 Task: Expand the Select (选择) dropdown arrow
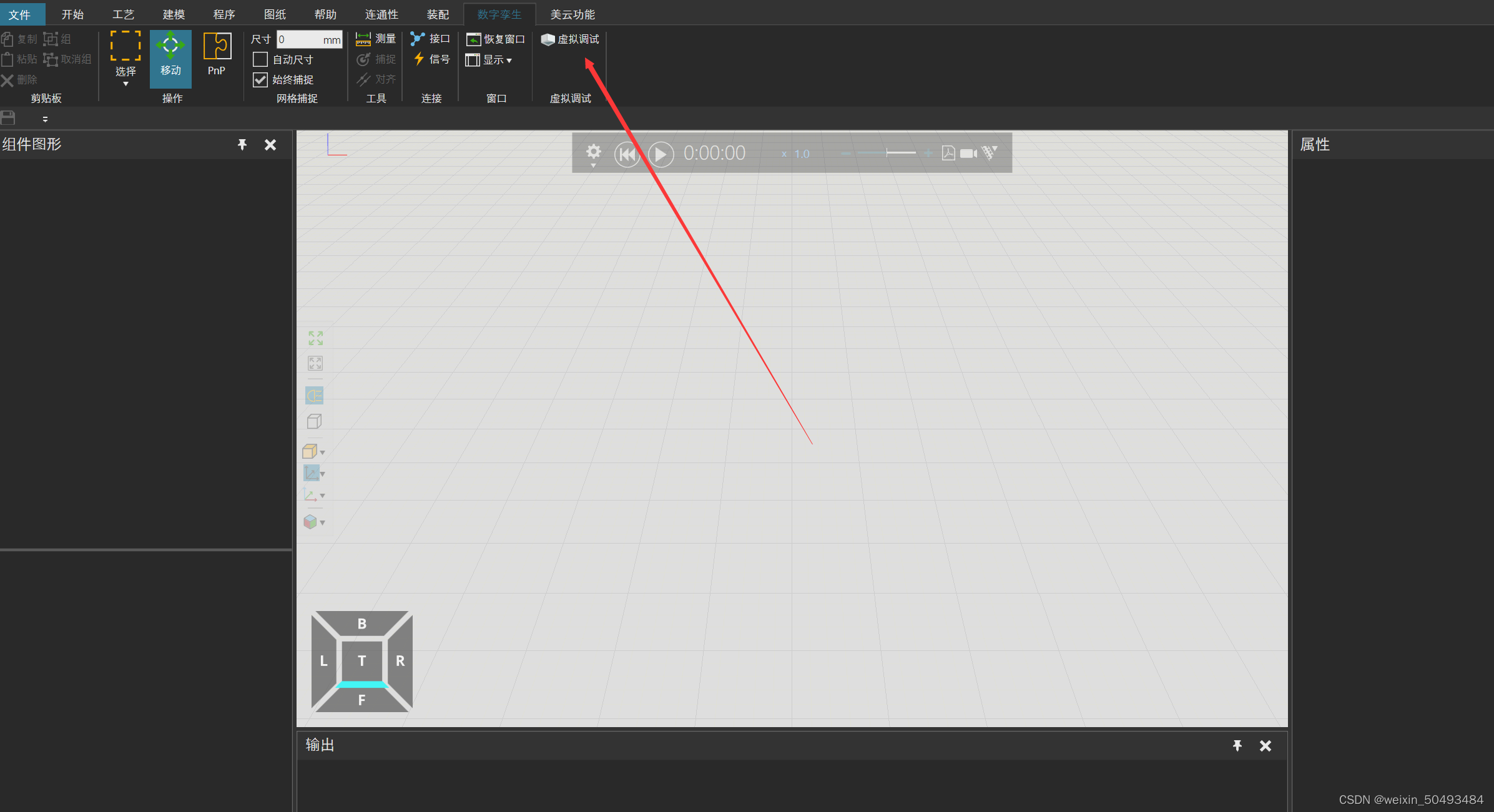point(125,84)
